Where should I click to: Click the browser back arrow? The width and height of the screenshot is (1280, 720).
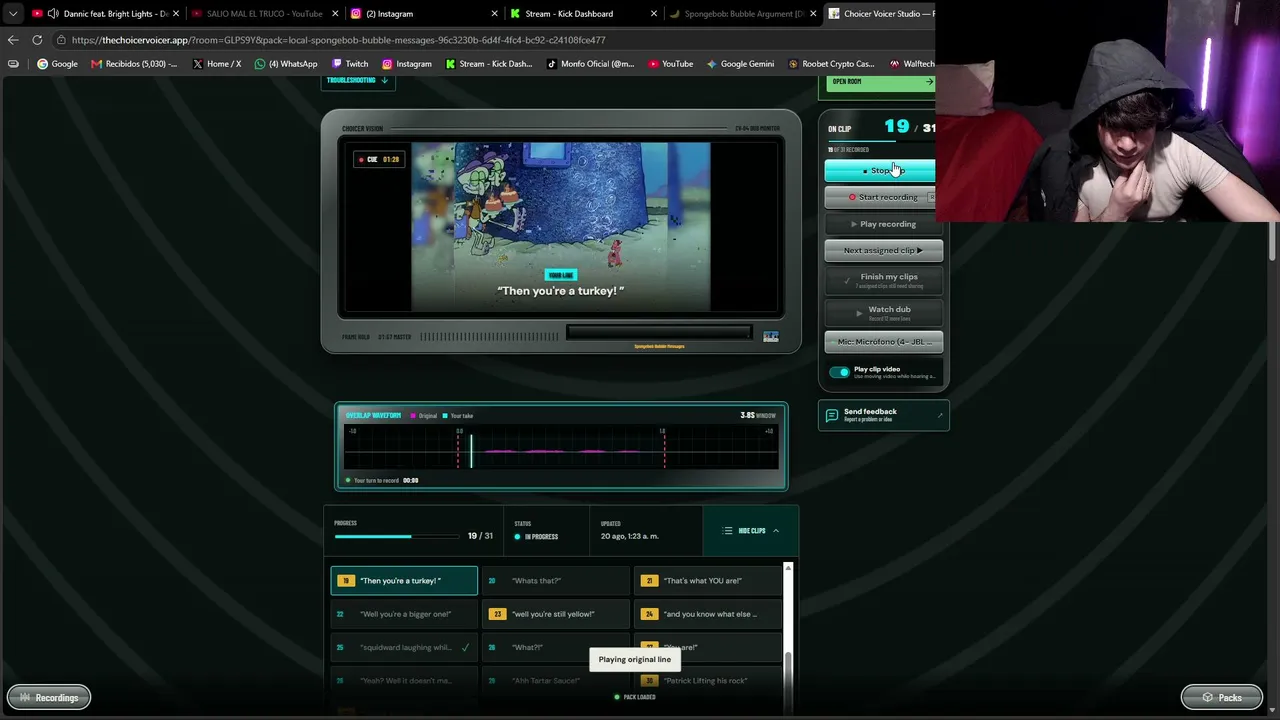13,40
